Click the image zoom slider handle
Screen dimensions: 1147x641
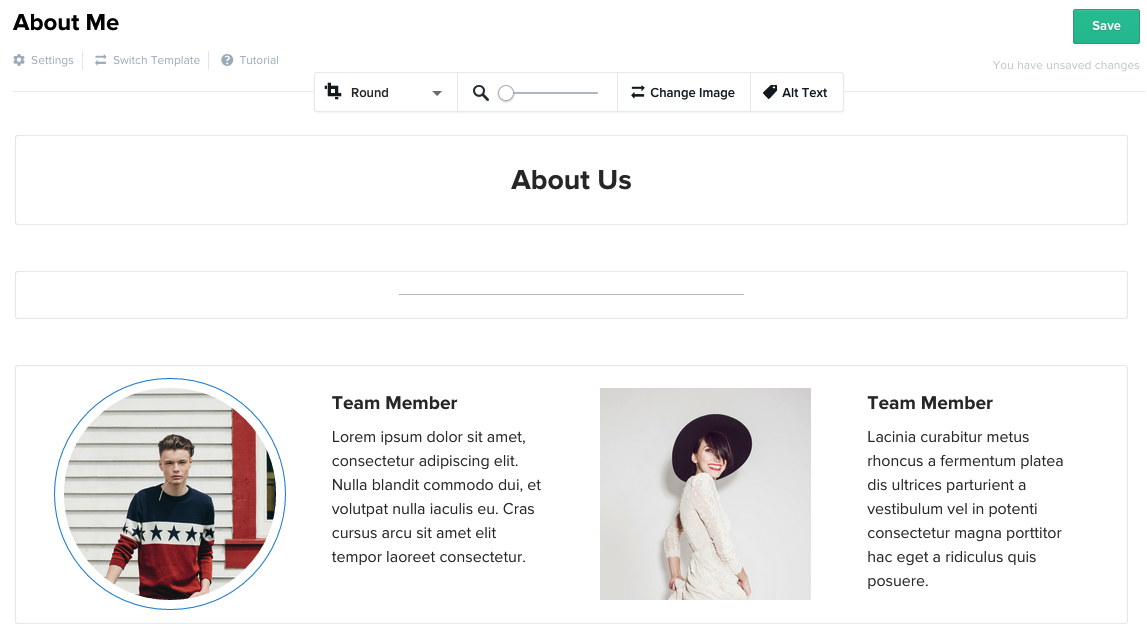click(x=506, y=93)
